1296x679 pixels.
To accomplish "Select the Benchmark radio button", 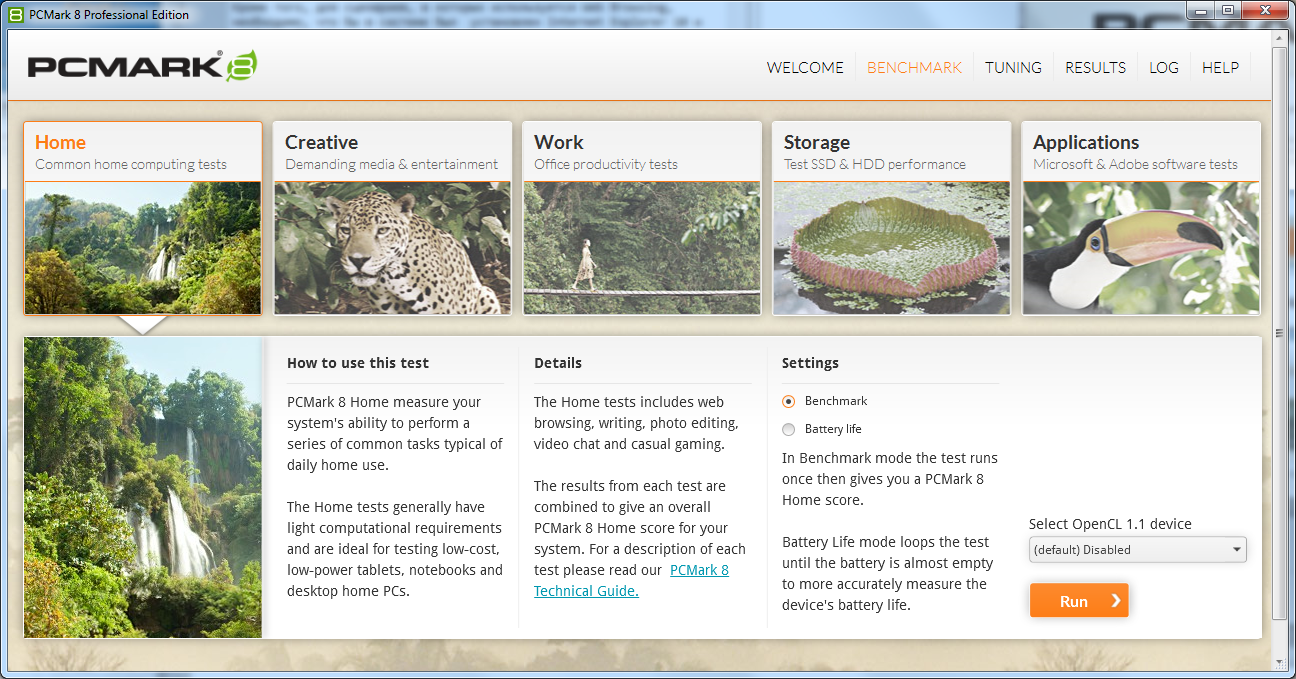I will click(x=788, y=401).
